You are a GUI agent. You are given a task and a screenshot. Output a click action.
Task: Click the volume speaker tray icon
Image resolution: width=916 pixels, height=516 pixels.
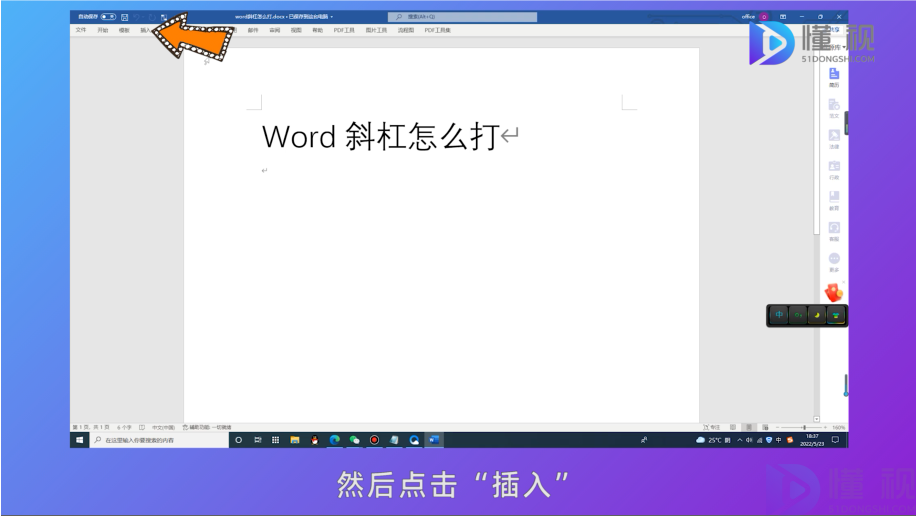tap(750, 440)
